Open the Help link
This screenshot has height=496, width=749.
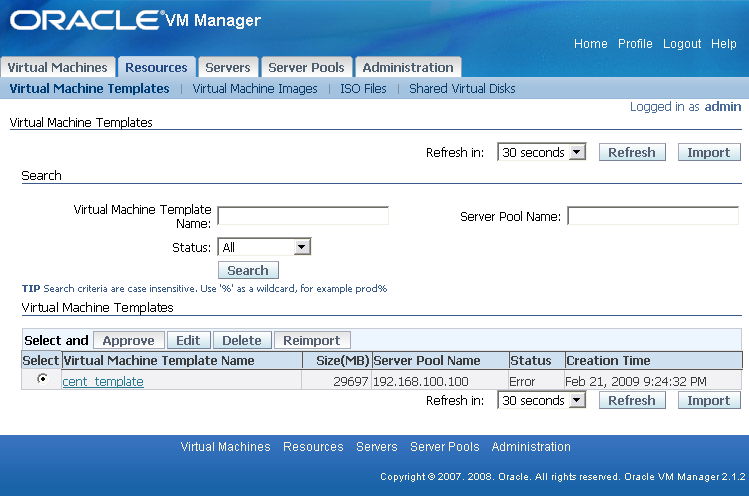(724, 43)
